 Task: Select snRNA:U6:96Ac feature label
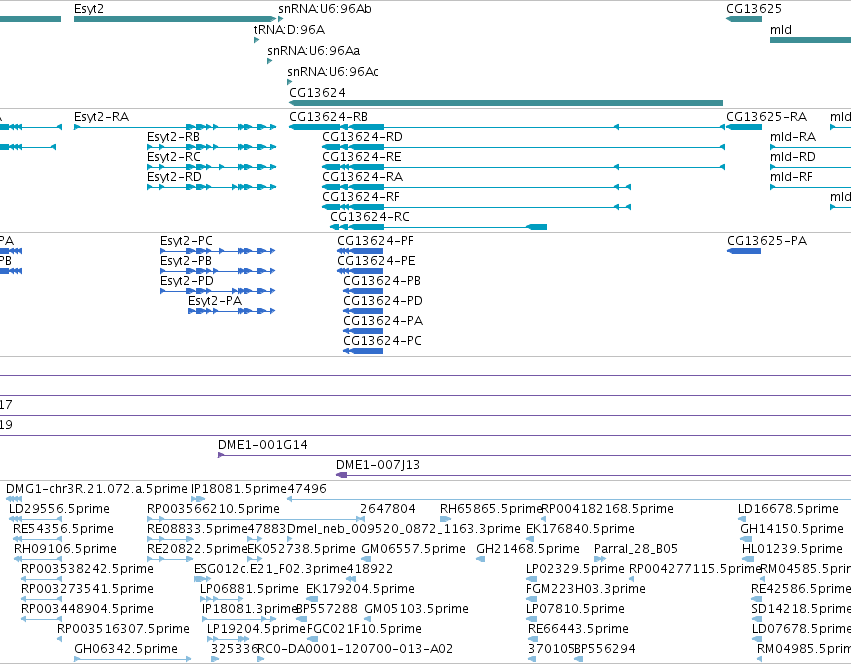coord(333,72)
